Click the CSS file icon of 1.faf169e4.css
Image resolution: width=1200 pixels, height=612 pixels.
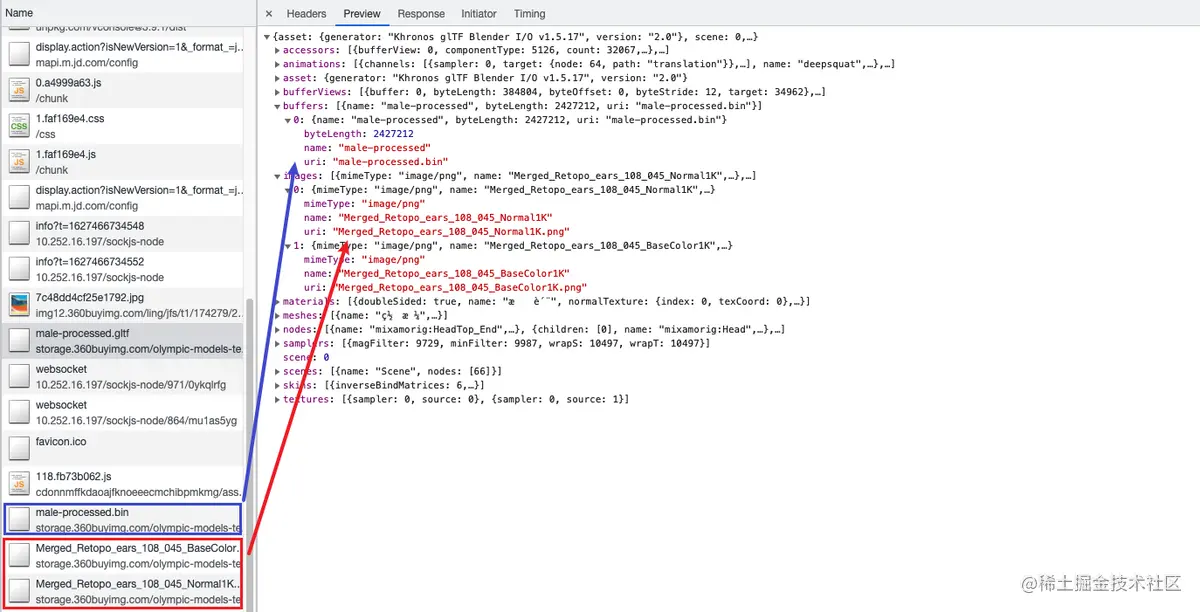(19, 126)
